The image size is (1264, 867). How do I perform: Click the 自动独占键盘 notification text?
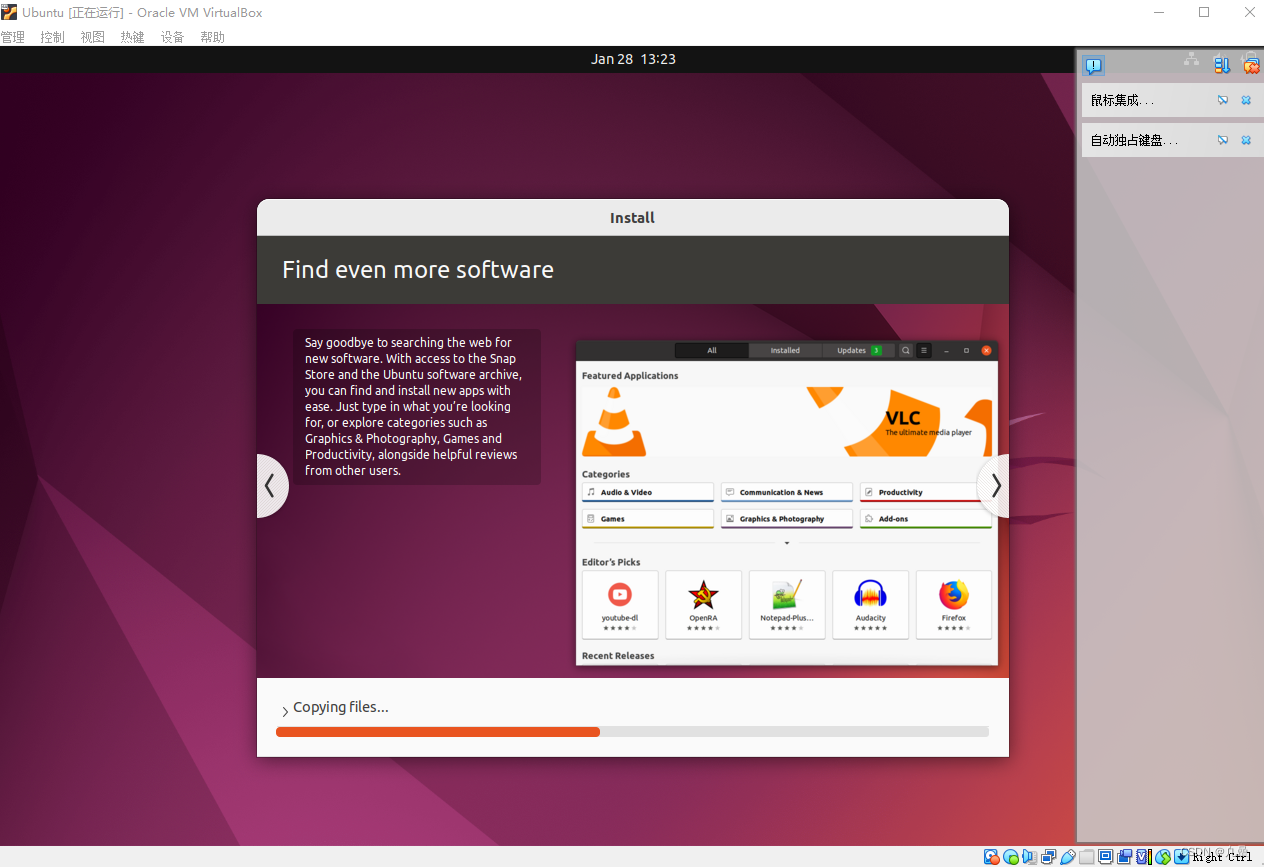click(1134, 140)
